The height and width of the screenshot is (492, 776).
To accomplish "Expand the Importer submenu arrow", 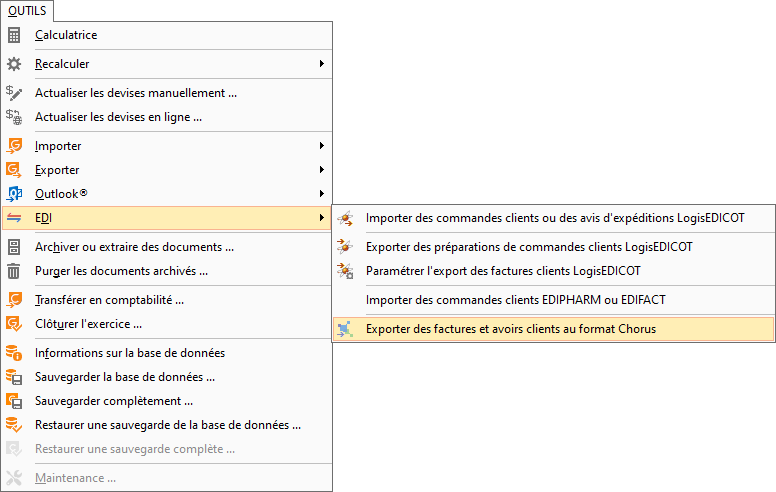I will click(322, 146).
